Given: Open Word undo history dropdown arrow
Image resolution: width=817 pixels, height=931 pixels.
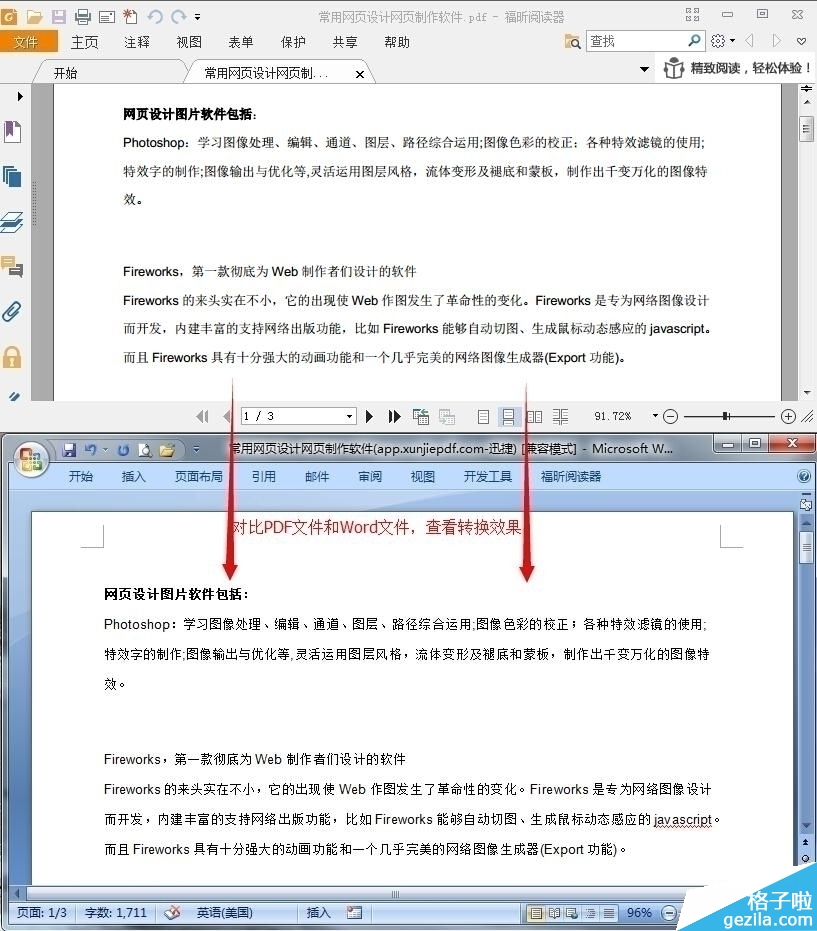Looking at the screenshot, I should pyautogui.click(x=105, y=450).
